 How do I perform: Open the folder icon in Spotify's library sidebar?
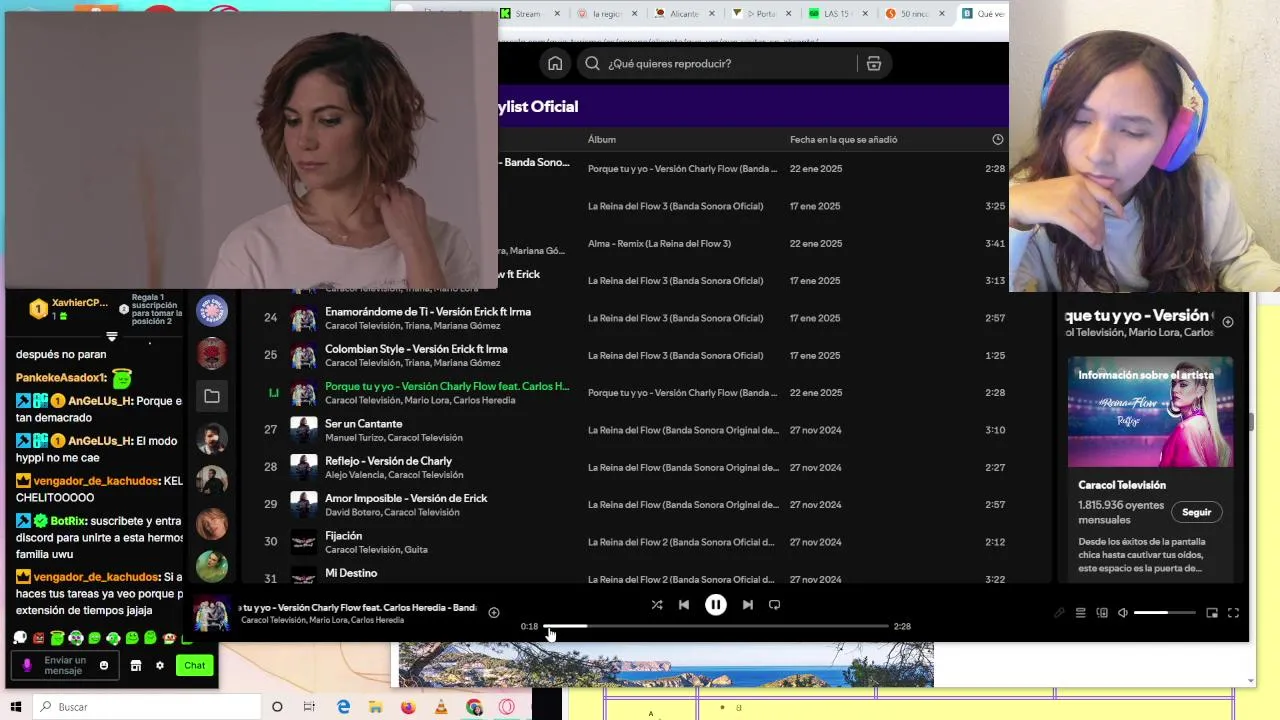[x=212, y=397]
